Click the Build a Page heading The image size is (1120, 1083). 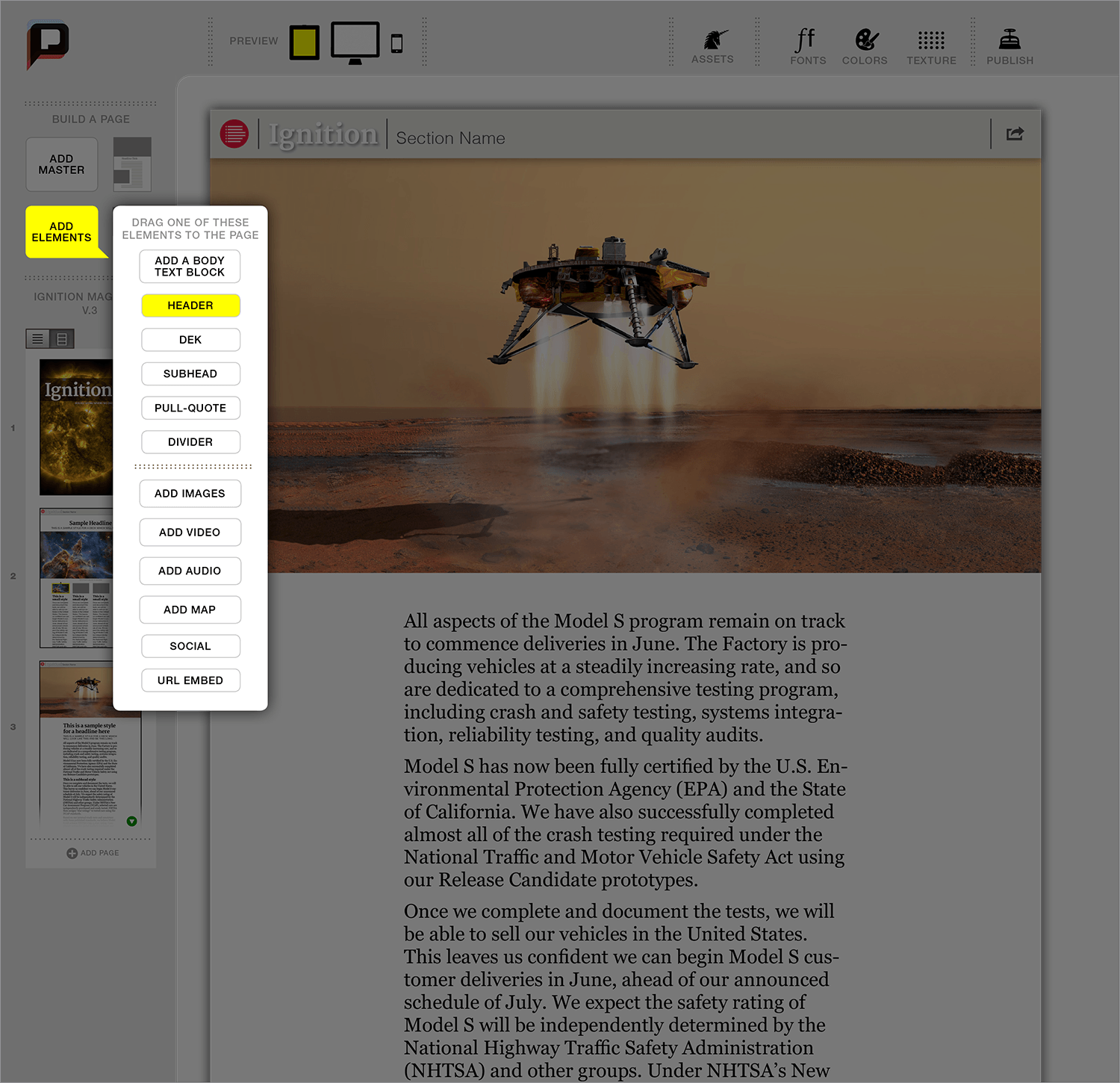pyautogui.click(x=91, y=120)
